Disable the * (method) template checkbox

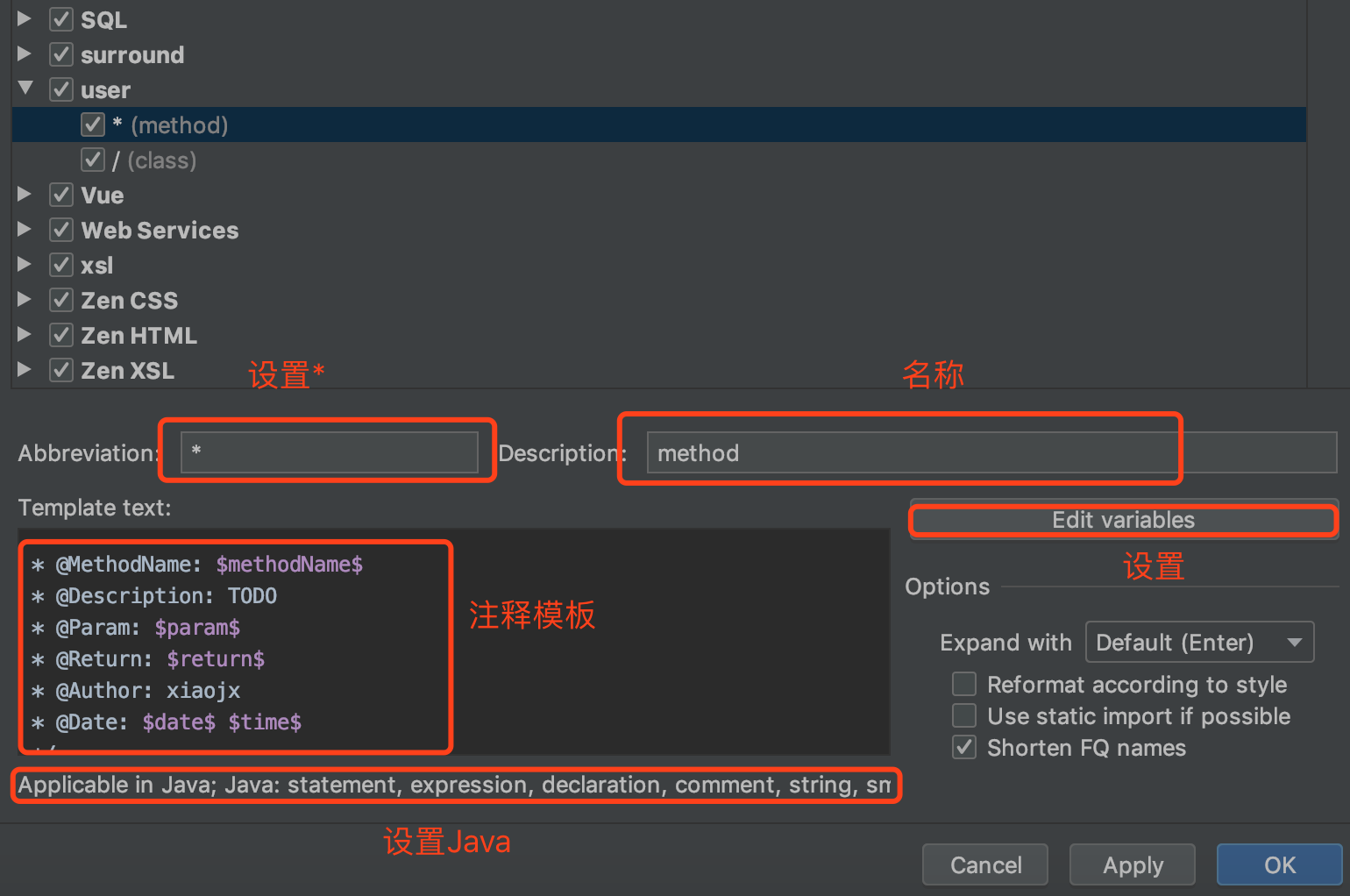(x=93, y=124)
